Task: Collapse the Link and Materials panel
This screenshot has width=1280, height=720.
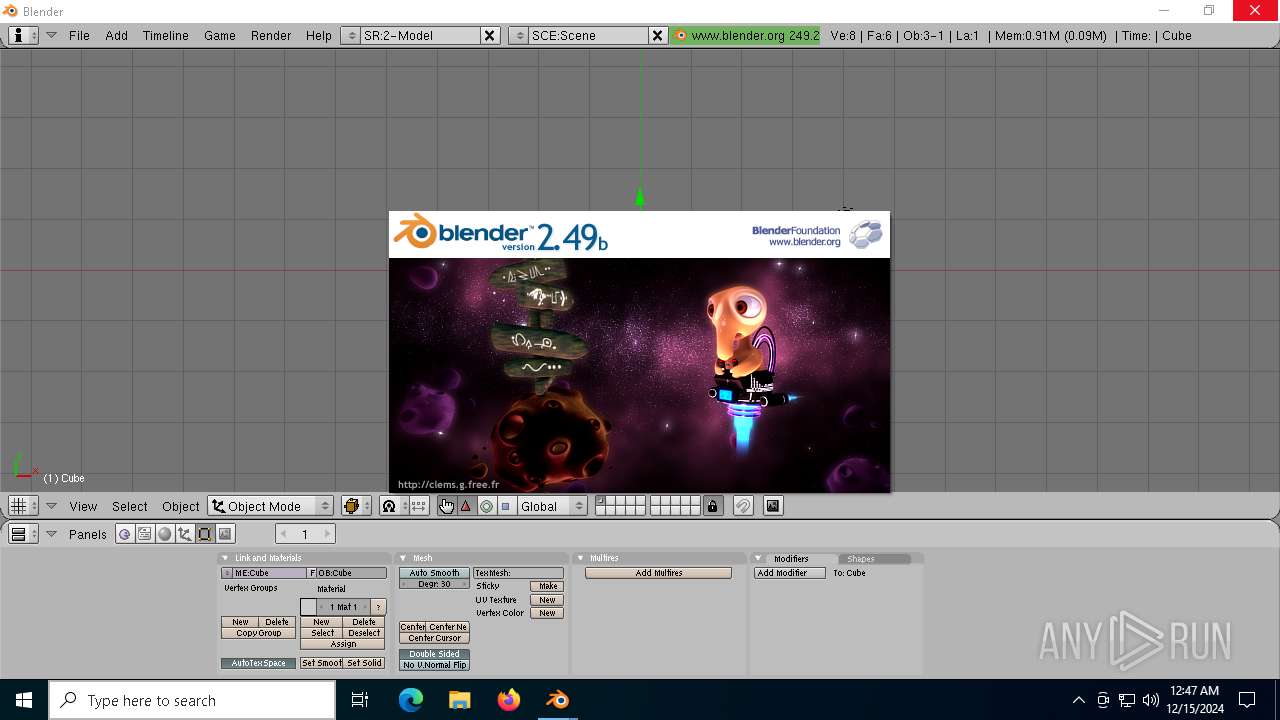Action: [225, 558]
